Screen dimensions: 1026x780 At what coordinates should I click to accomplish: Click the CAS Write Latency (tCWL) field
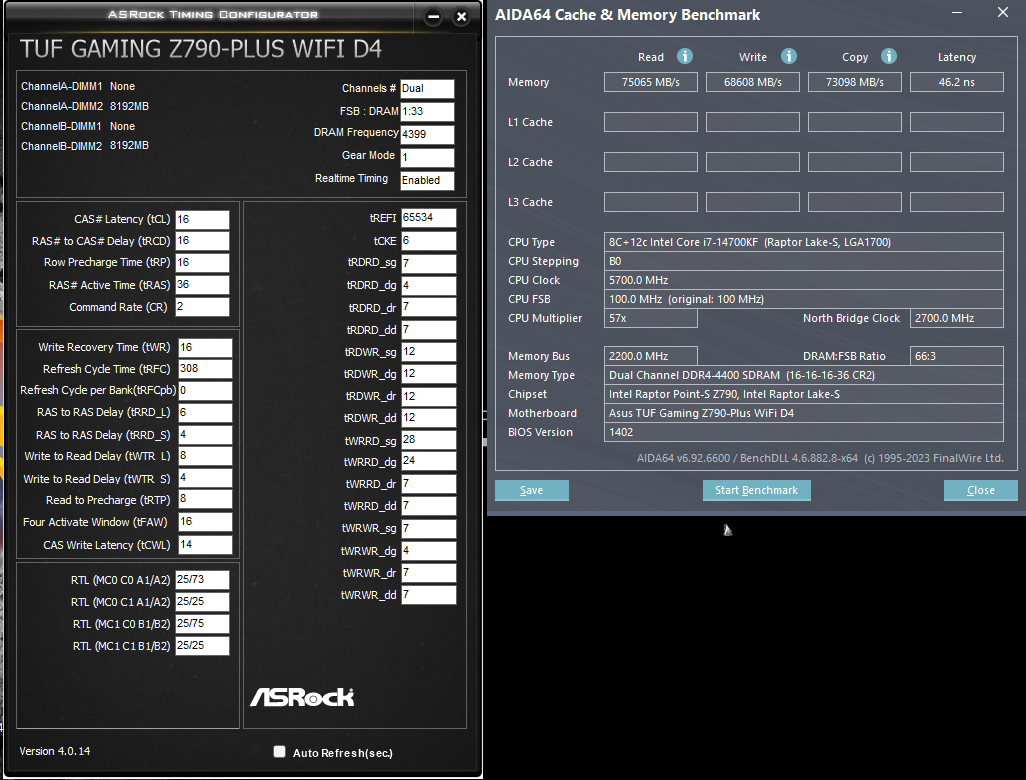tap(205, 544)
